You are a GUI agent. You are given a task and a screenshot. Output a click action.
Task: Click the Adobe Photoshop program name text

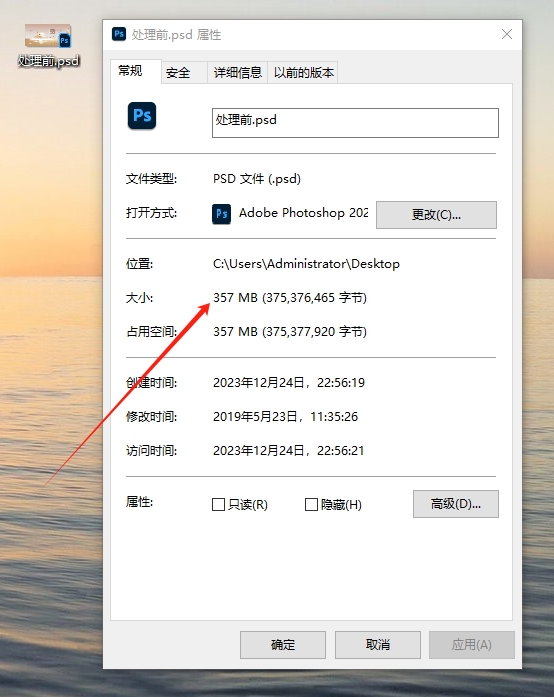coord(304,213)
